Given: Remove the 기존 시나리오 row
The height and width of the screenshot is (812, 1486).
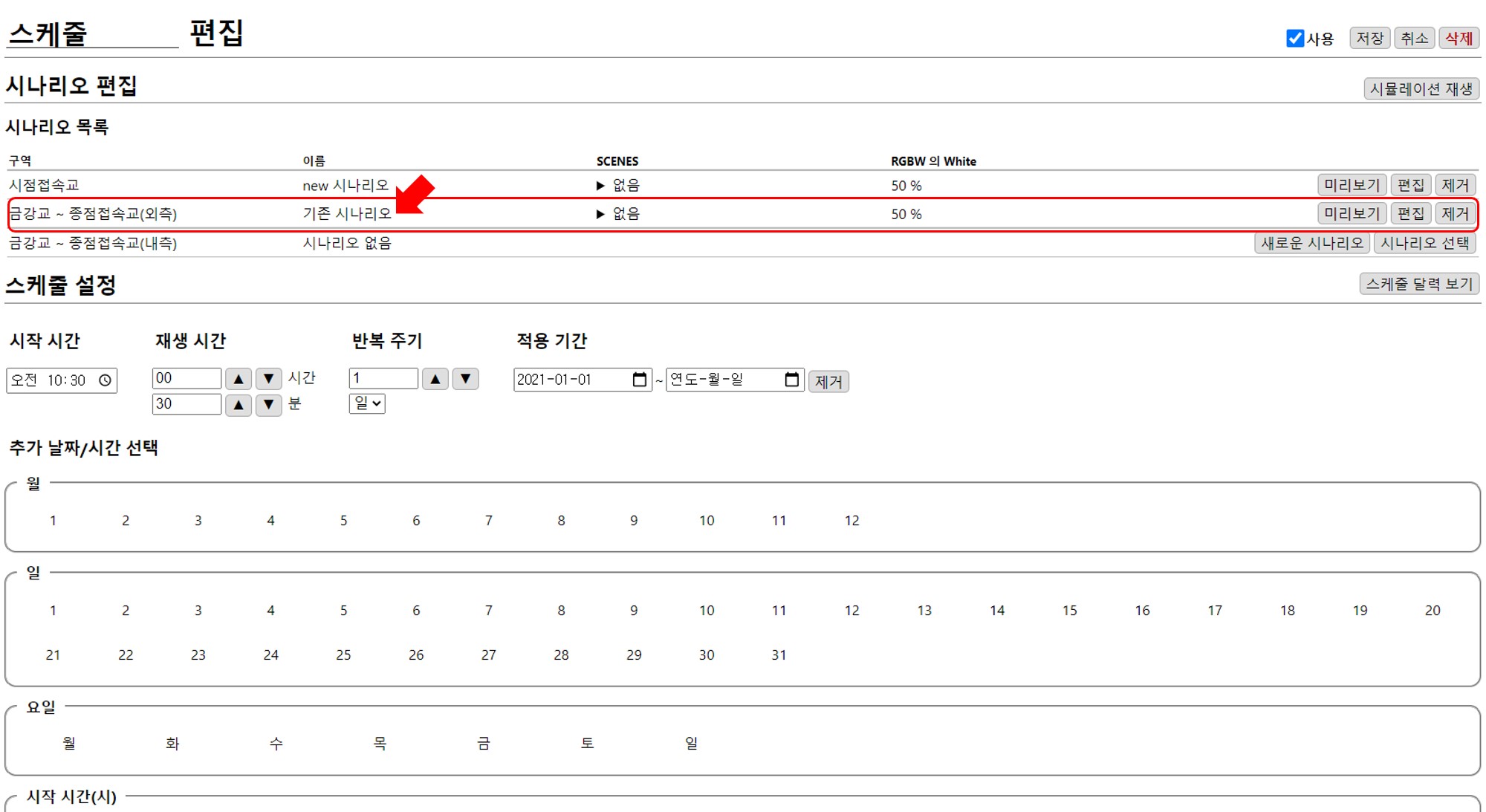Looking at the screenshot, I should point(1455,214).
